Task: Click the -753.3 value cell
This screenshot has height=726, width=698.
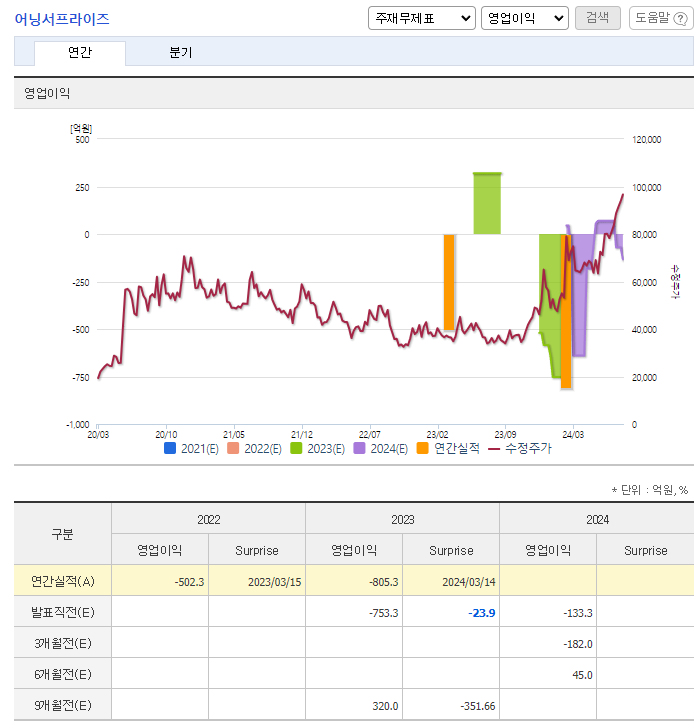Action: pyautogui.click(x=354, y=612)
